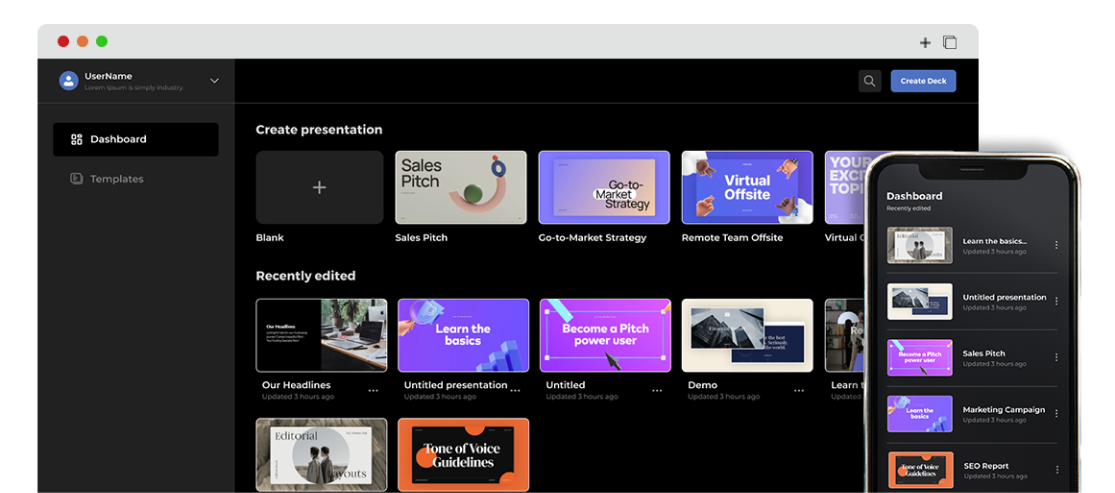This screenshot has width=1115, height=493.
Task: Select the Go-to-Market Strategy template
Action: 604,188
